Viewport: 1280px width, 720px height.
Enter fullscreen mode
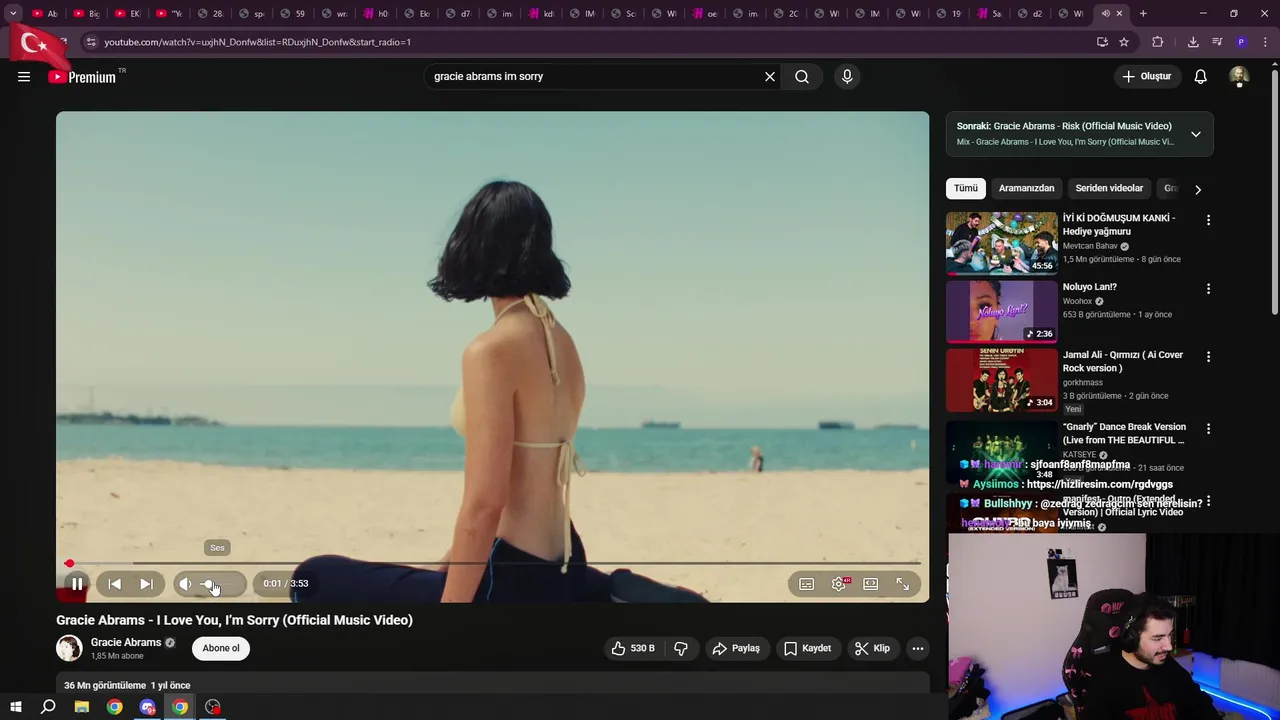[x=903, y=584]
